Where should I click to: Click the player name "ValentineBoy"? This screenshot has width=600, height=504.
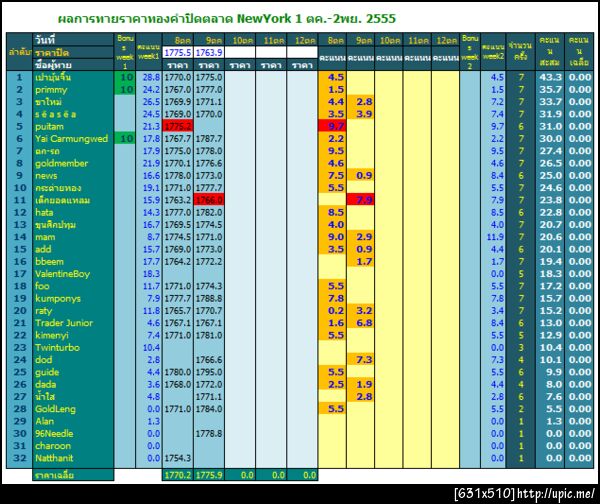tap(62, 274)
